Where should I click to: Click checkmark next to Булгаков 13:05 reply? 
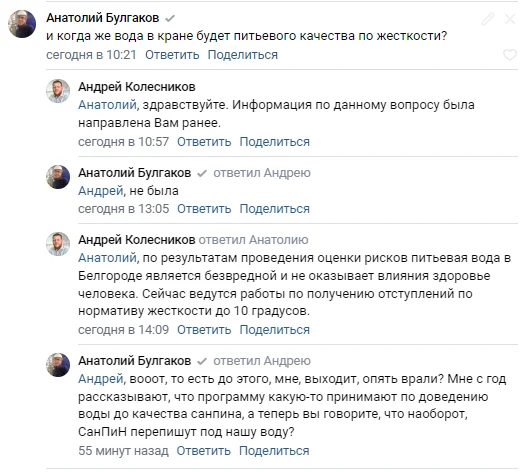(x=202, y=173)
